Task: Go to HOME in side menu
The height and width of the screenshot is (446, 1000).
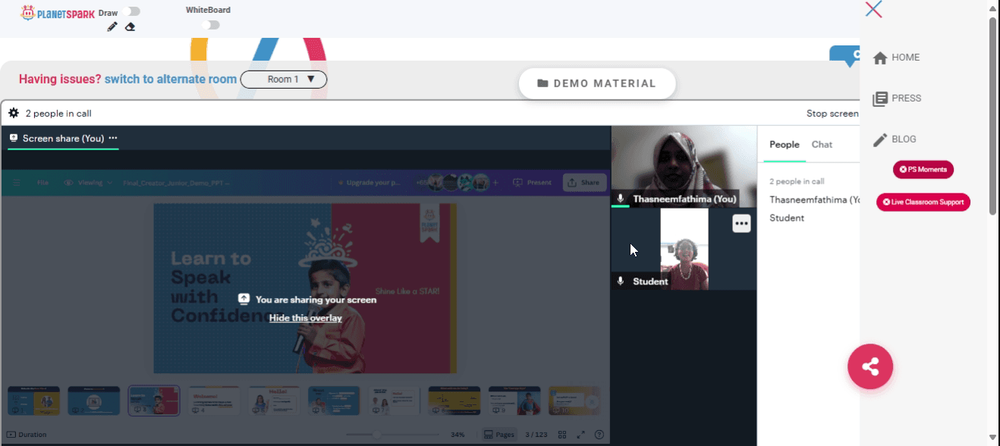Action: pos(896,57)
